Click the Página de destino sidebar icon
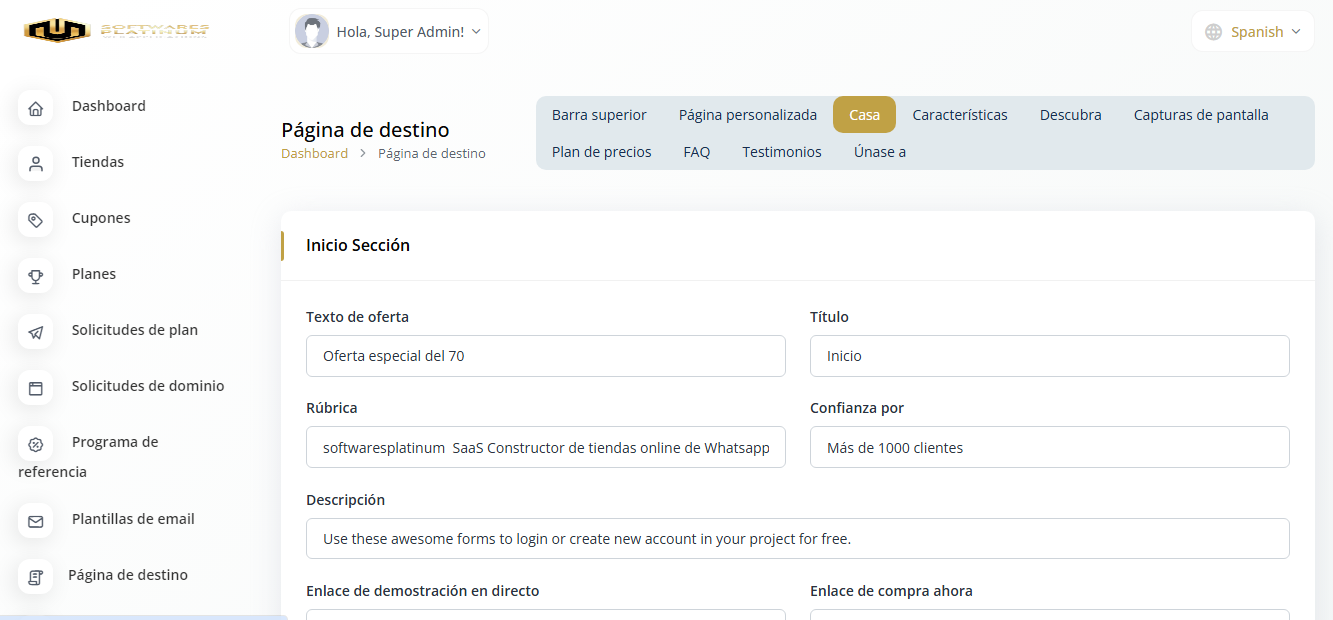 tap(36, 577)
